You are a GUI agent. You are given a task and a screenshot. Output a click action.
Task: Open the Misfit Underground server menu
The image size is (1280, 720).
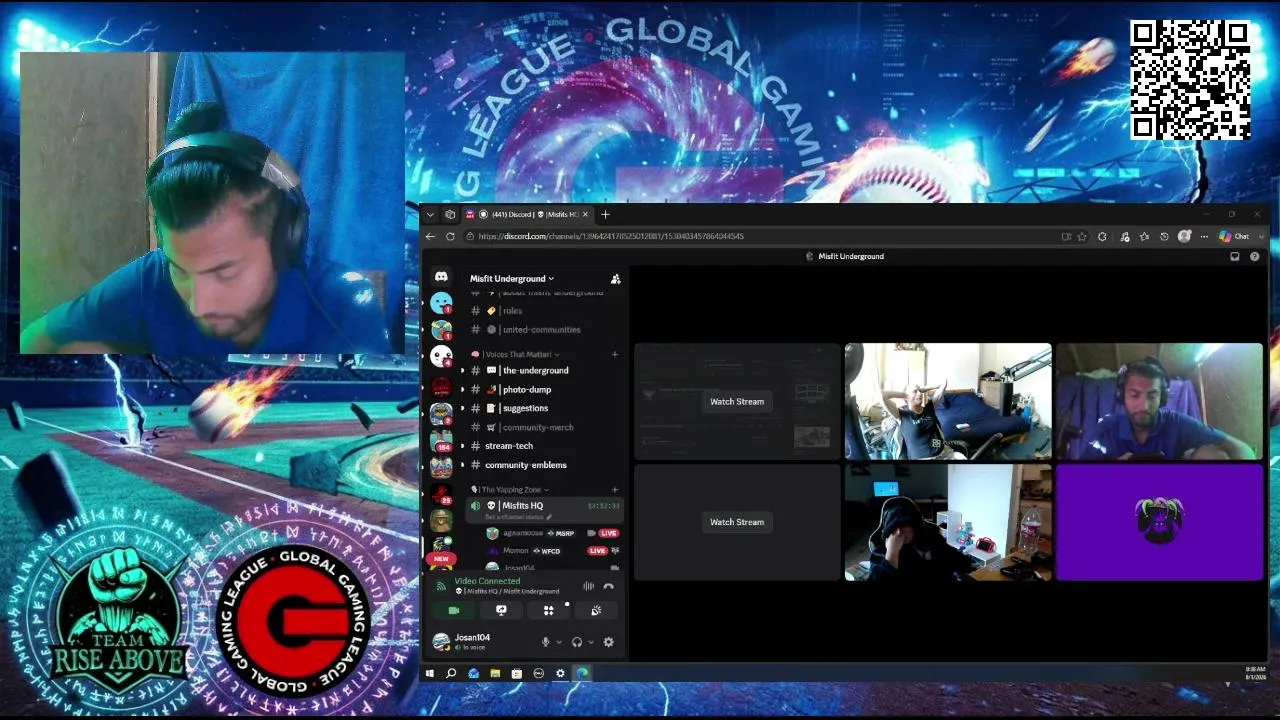point(512,279)
